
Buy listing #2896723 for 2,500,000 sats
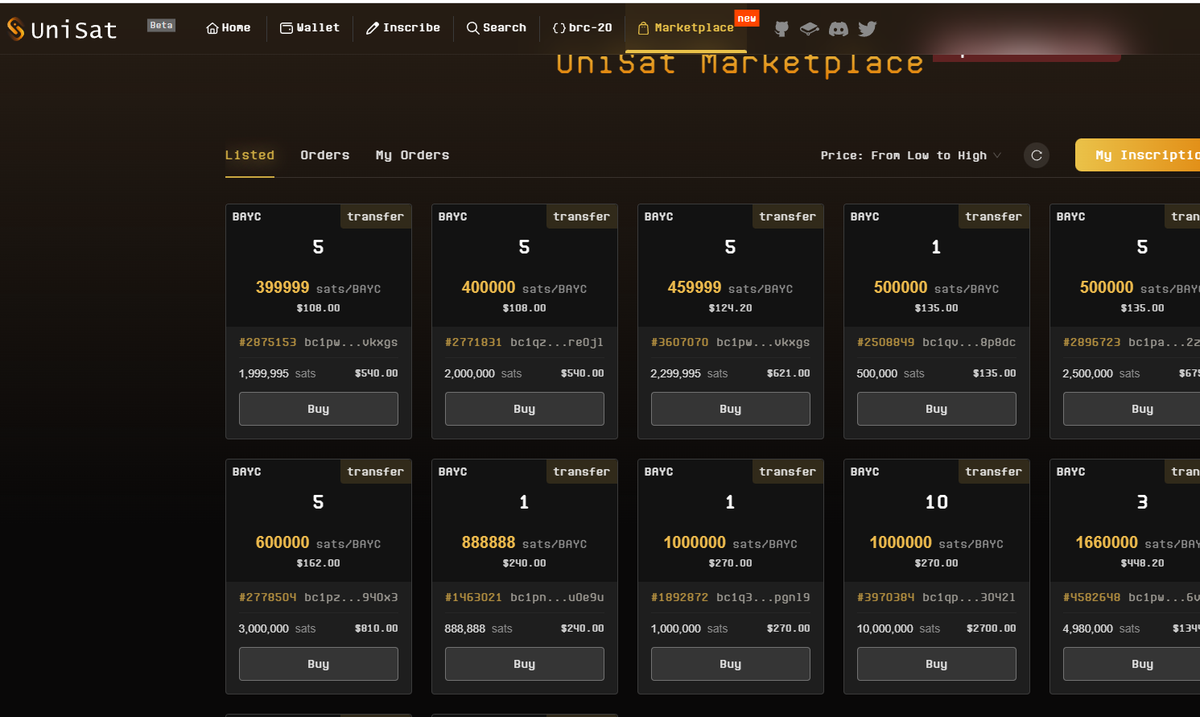coord(1131,409)
